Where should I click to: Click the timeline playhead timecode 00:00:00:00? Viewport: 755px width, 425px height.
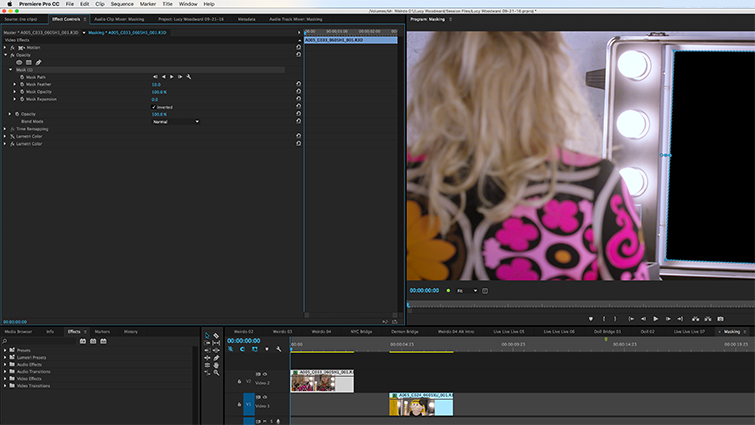point(244,341)
